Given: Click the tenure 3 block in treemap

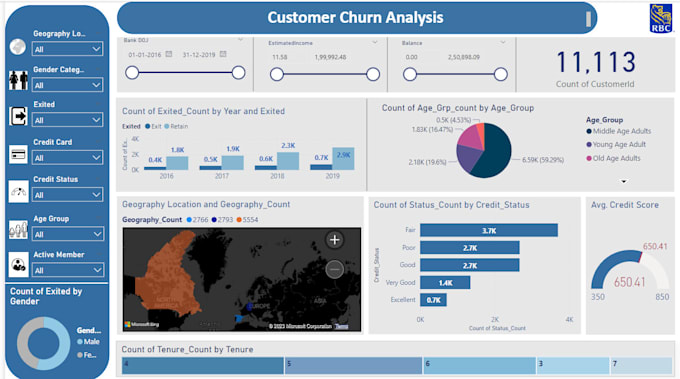Looking at the screenshot, I should pyautogui.click(x=573, y=366).
